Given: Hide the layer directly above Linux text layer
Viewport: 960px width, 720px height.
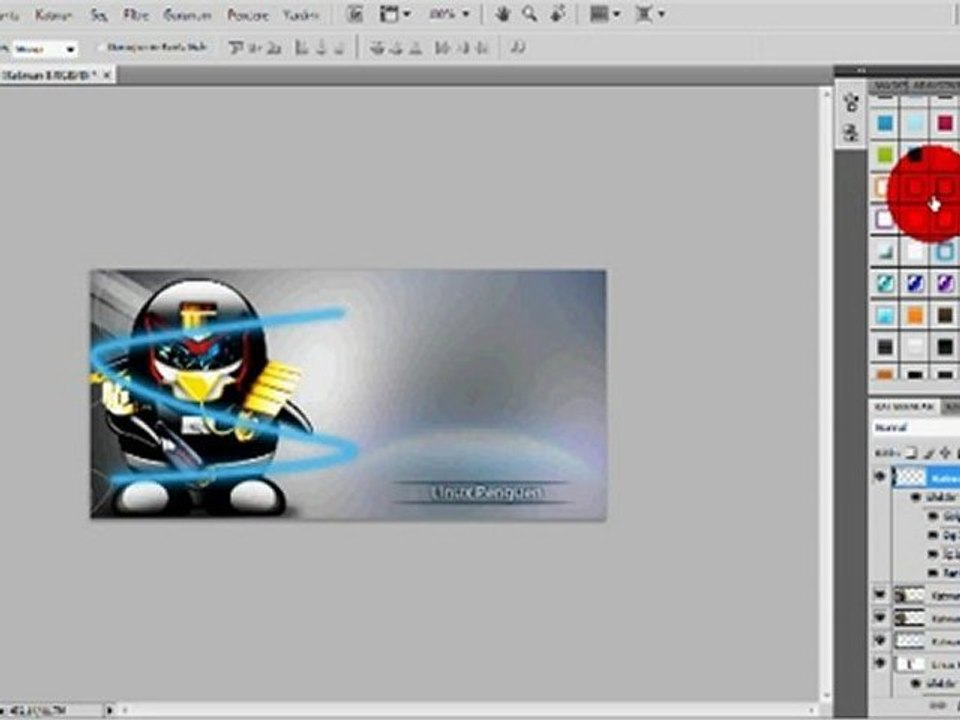Looking at the screenshot, I should coord(880,640).
